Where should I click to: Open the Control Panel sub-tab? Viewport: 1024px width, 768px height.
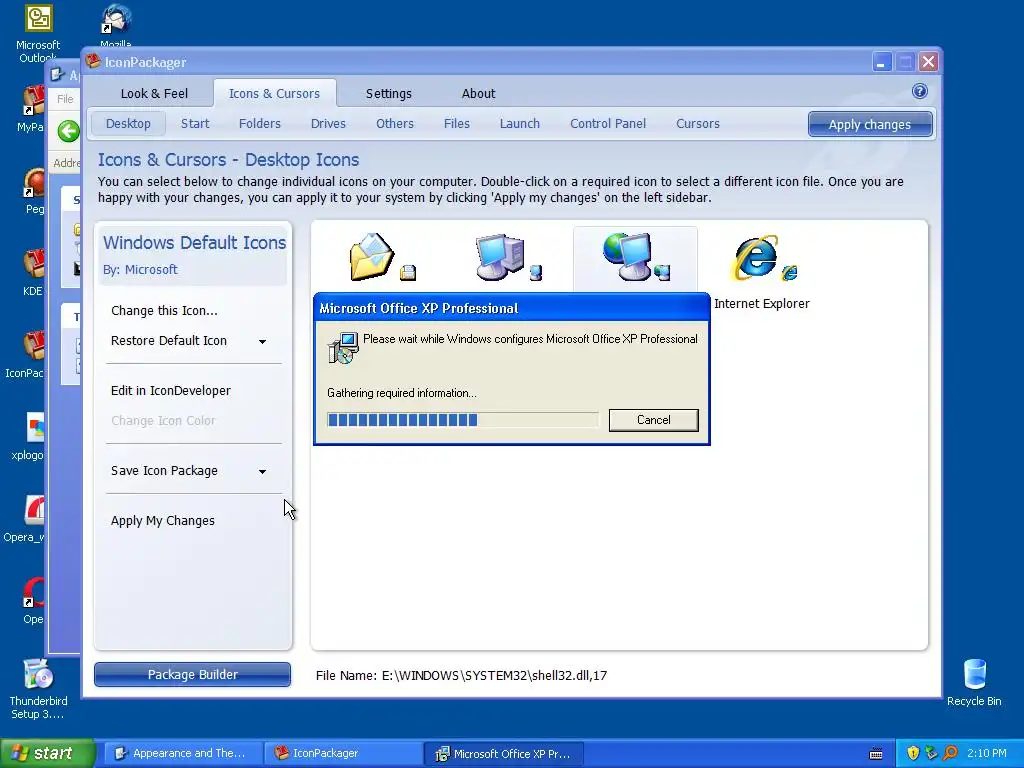click(607, 123)
